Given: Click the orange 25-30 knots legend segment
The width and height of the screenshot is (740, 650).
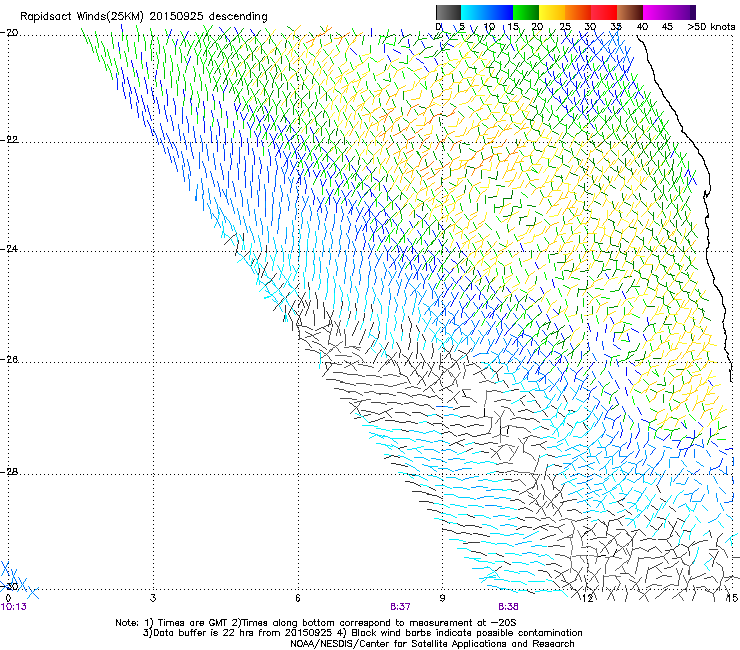Looking at the screenshot, I should (578, 12).
